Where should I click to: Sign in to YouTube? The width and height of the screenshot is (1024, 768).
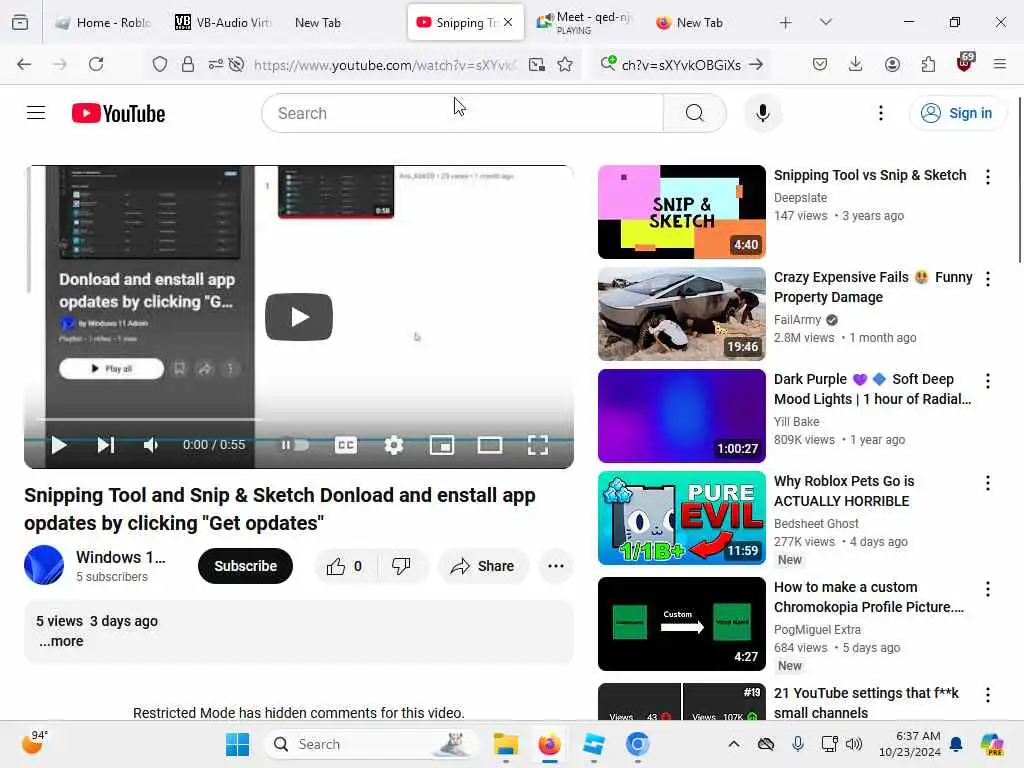(957, 113)
